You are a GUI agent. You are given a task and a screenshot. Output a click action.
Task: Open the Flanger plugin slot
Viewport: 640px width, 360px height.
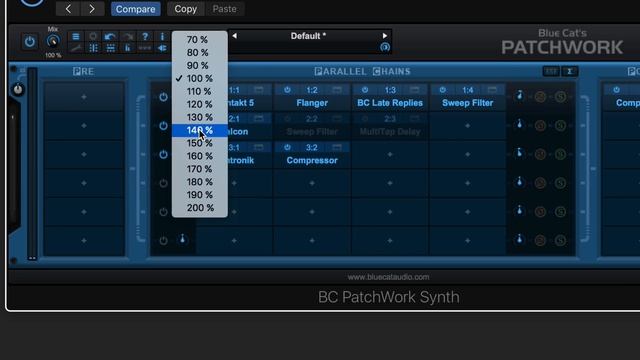coord(312,103)
